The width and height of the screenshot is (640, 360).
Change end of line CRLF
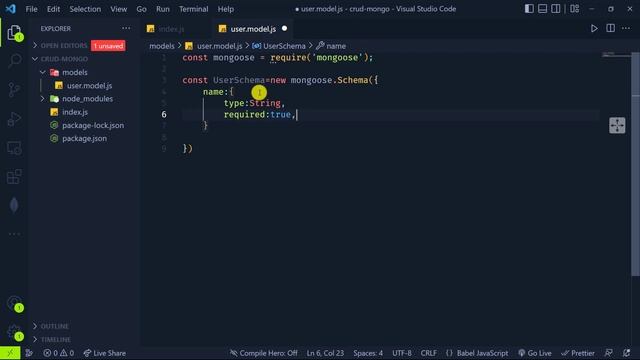click(429, 353)
